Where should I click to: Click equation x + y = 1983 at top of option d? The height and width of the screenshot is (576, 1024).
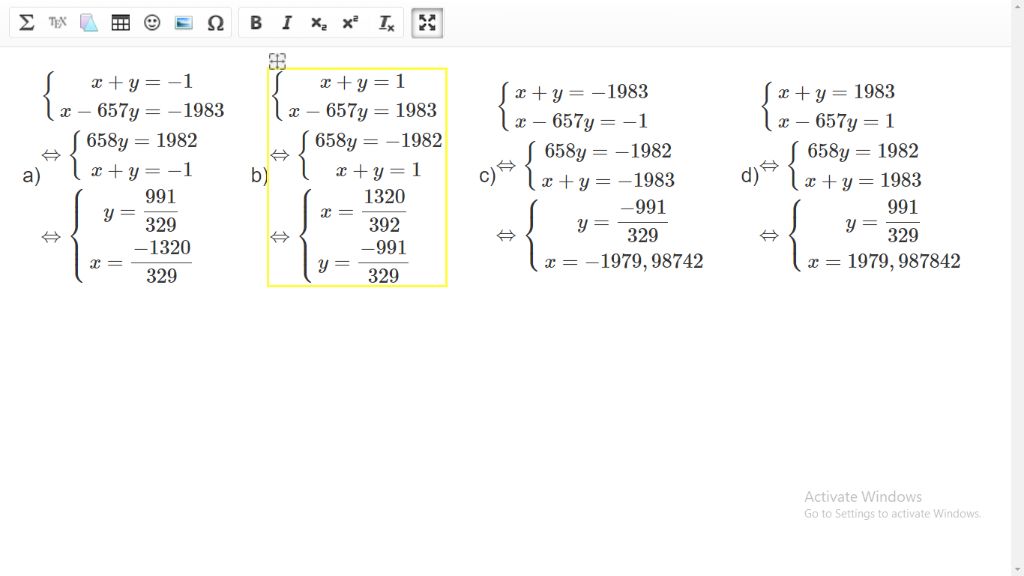tap(836, 92)
